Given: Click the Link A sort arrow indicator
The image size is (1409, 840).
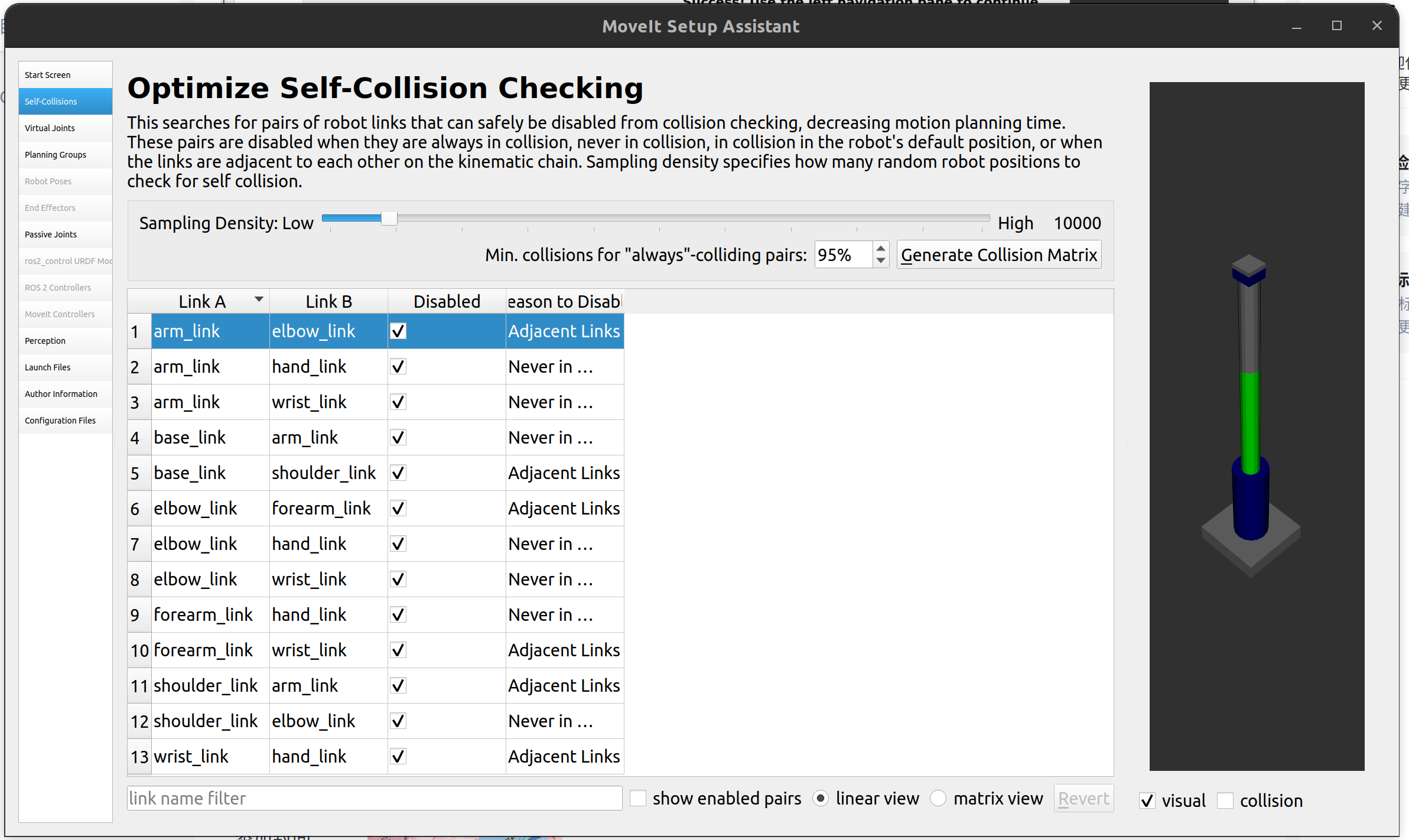Looking at the screenshot, I should point(259,300).
